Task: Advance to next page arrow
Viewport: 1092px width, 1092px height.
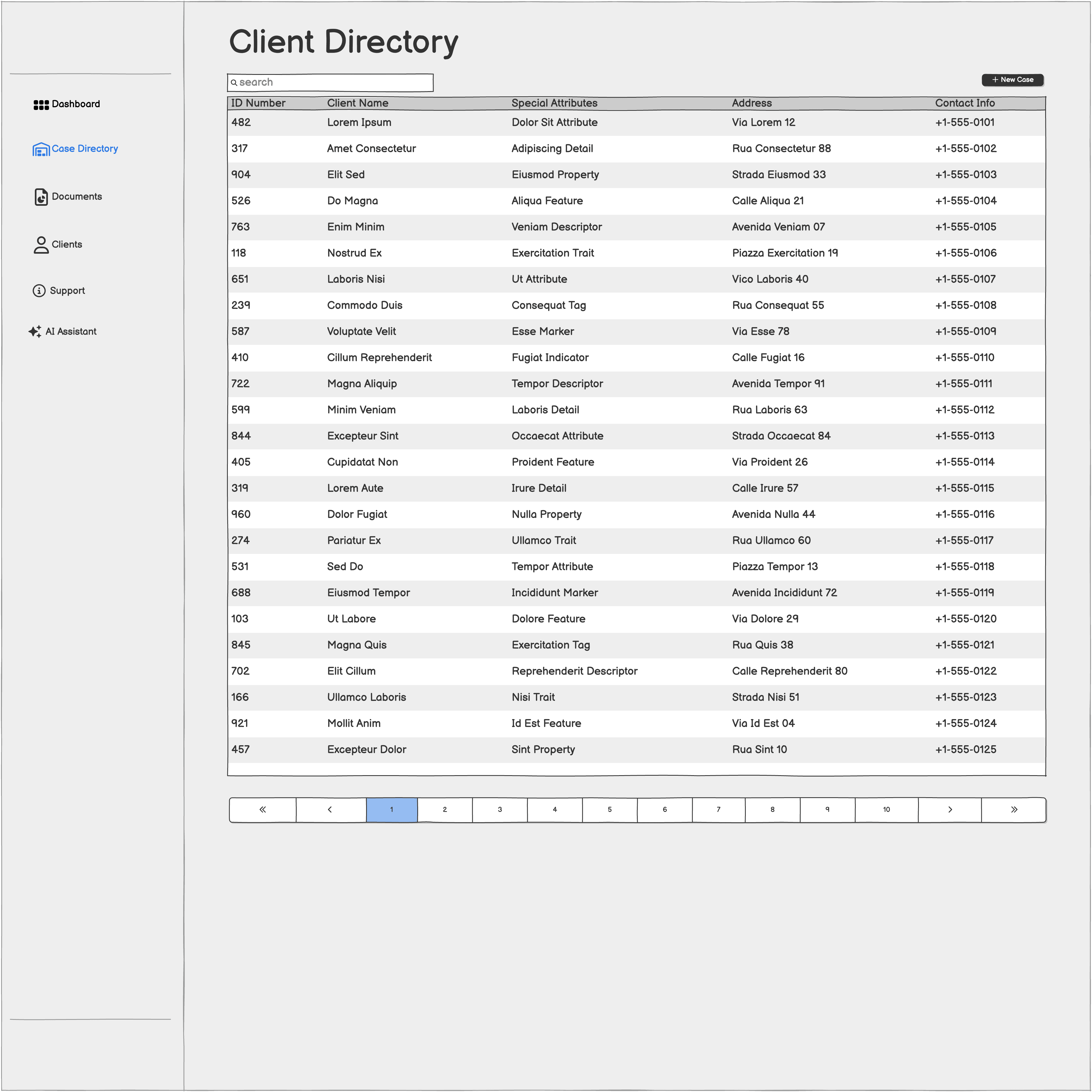Action: coord(950,809)
